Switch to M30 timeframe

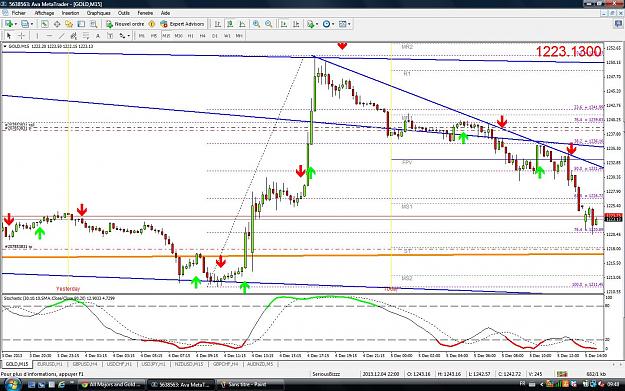coord(179,36)
